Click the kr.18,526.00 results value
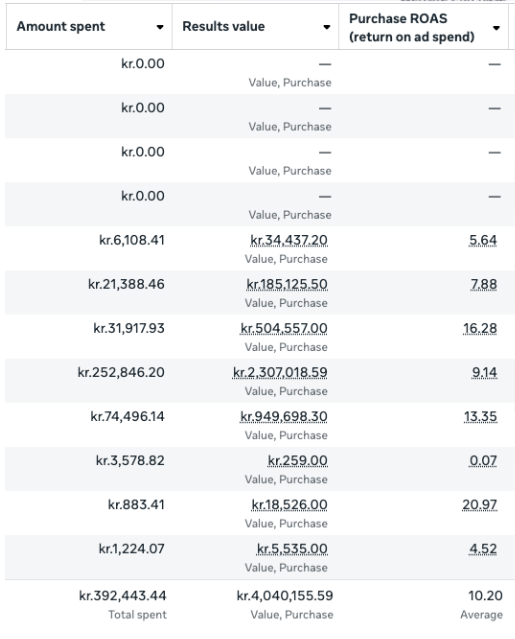Screen dimensions: 515x639 tap(289, 505)
